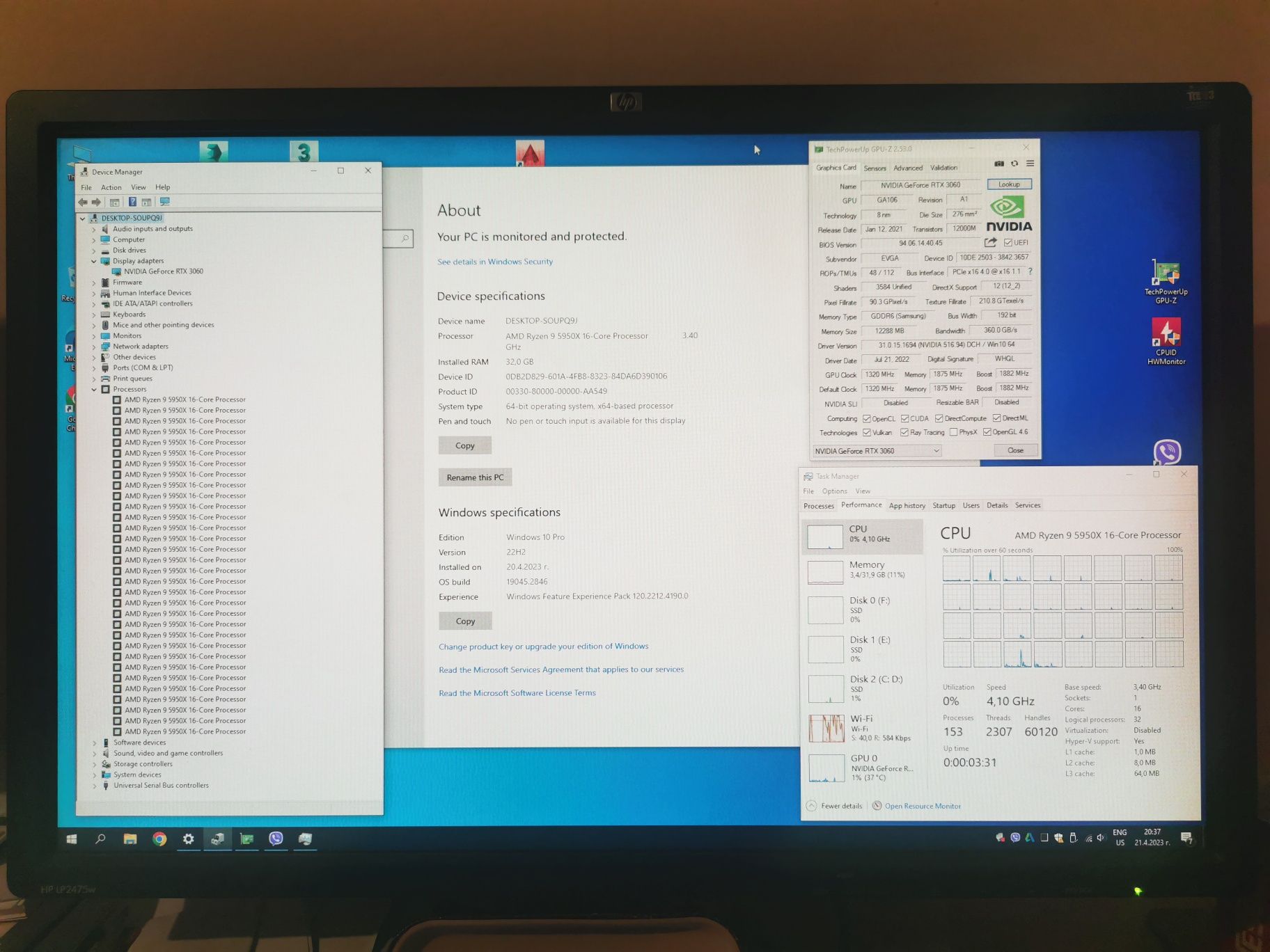Select DESKTOP-SOUPQ9J root node in Device Manager
Screen dimensions: 1270x952
pyautogui.click(x=132, y=218)
